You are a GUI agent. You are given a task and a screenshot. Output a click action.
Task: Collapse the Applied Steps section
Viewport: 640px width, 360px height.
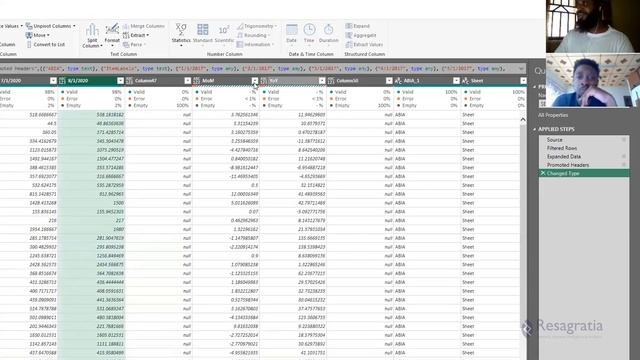coord(535,129)
